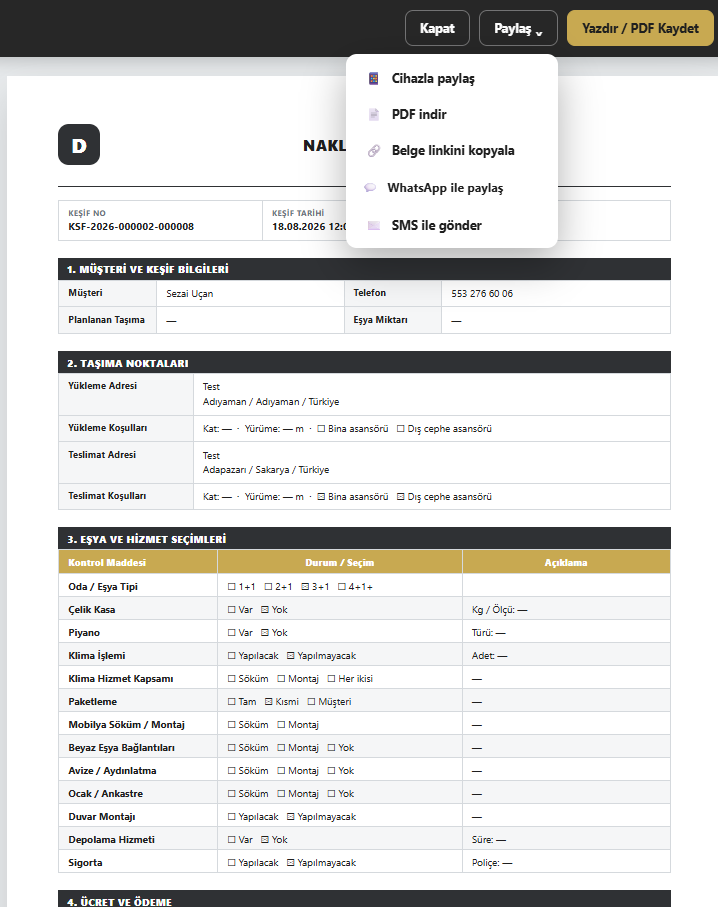Click Bina asansörü checkbox in Teslimat Koşulları
This screenshot has width=718, height=907.
321,496
